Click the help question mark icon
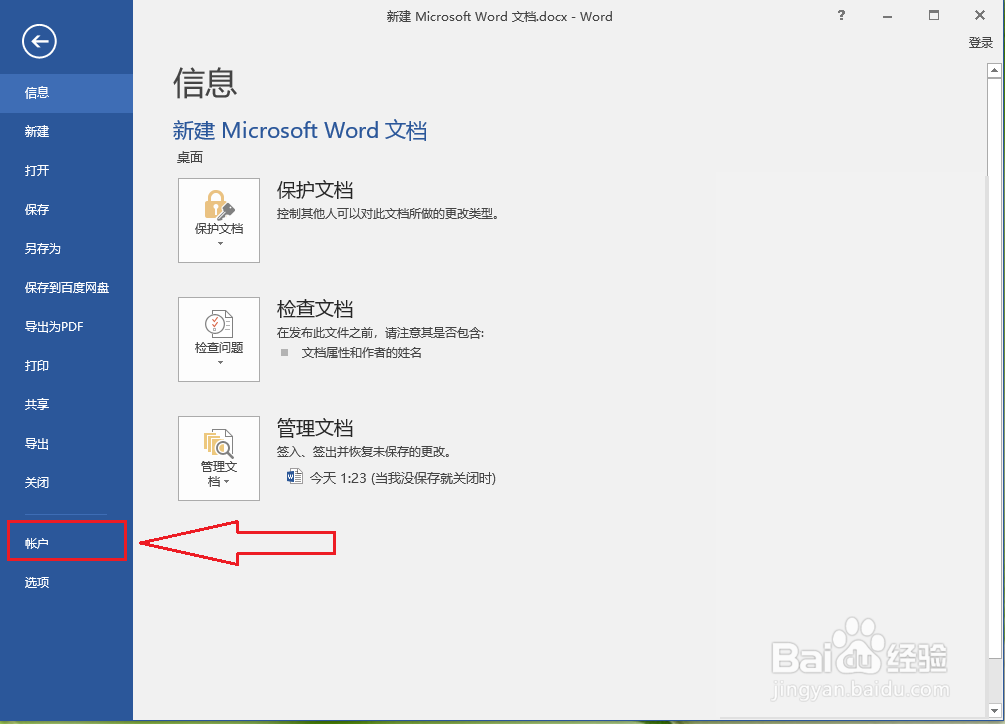Viewport: 1005px width, 724px height. (841, 15)
